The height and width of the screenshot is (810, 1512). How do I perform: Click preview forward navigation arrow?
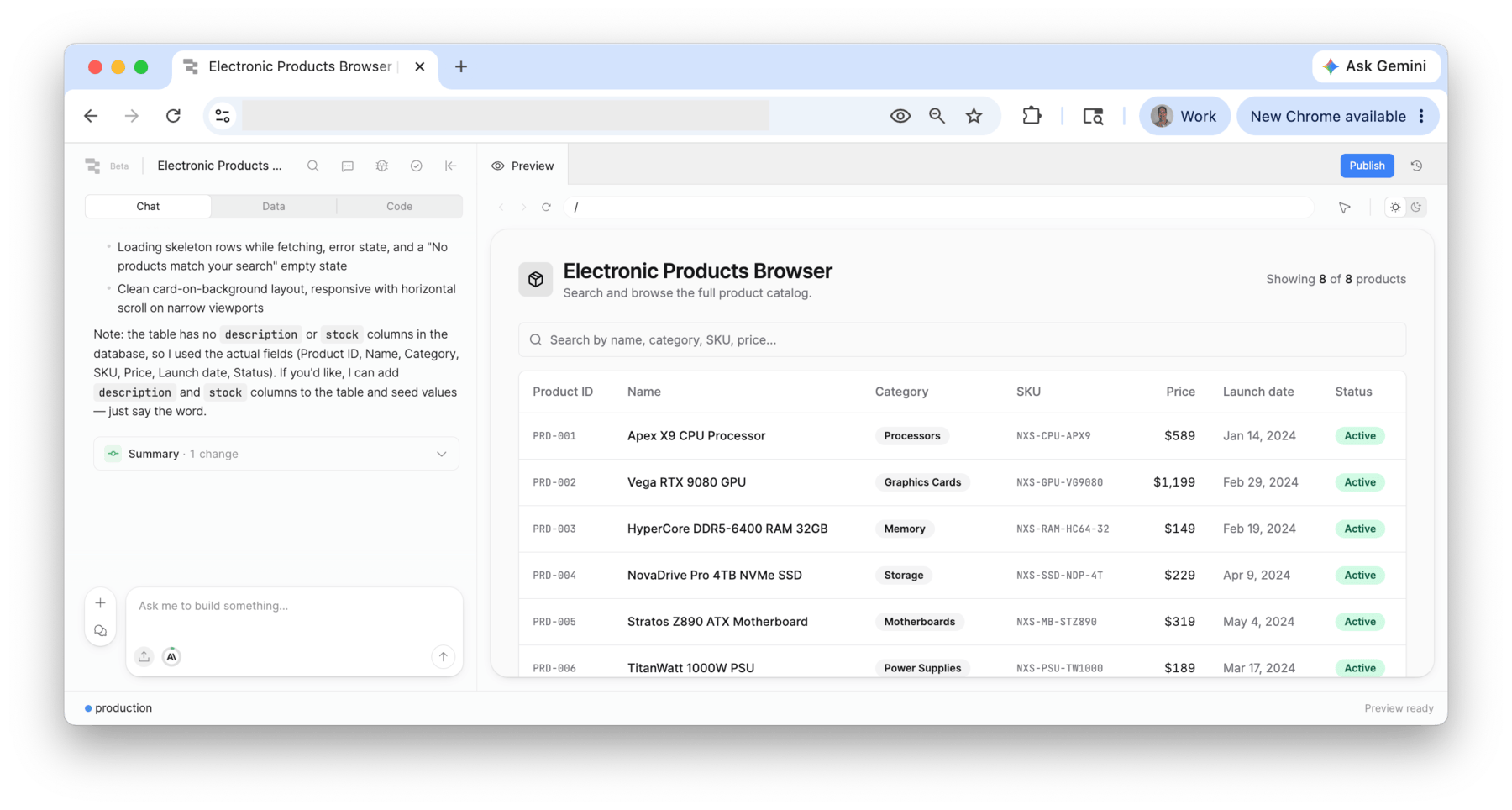tap(523, 207)
